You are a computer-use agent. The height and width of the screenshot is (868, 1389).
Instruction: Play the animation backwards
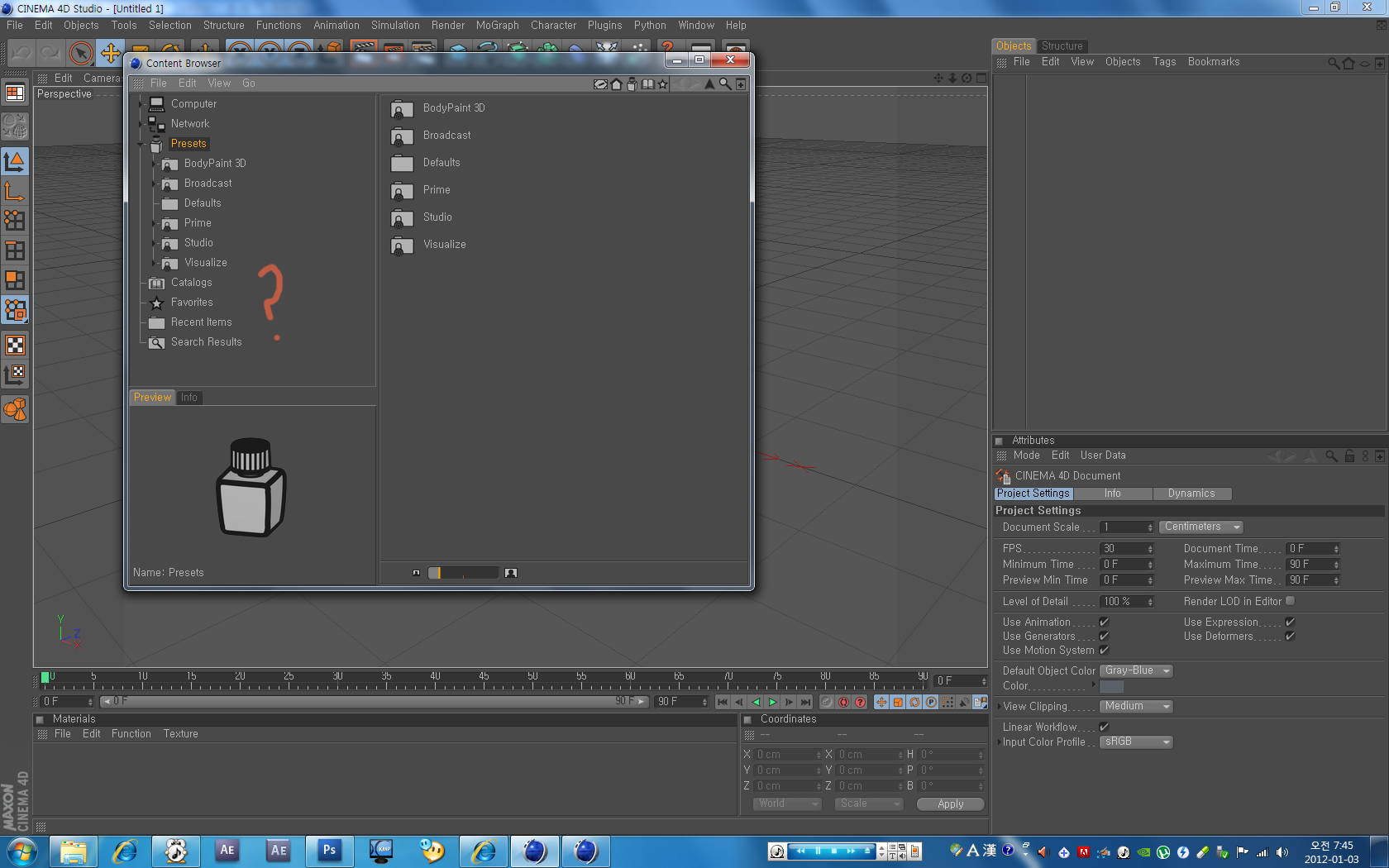(756, 702)
